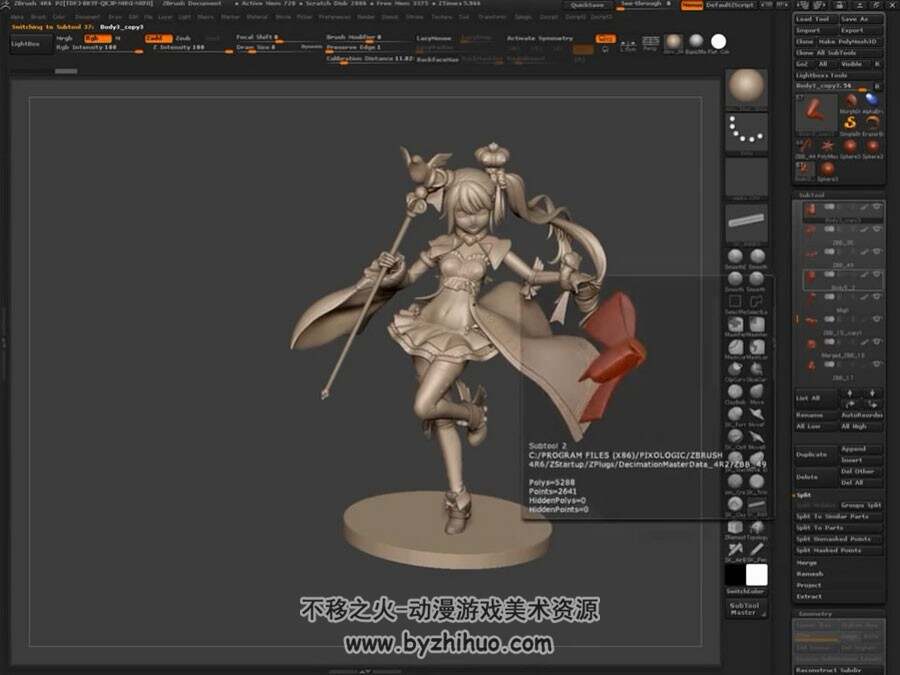The width and height of the screenshot is (900, 675).
Task: Expand the Merge subsection
Action: tap(806, 563)
